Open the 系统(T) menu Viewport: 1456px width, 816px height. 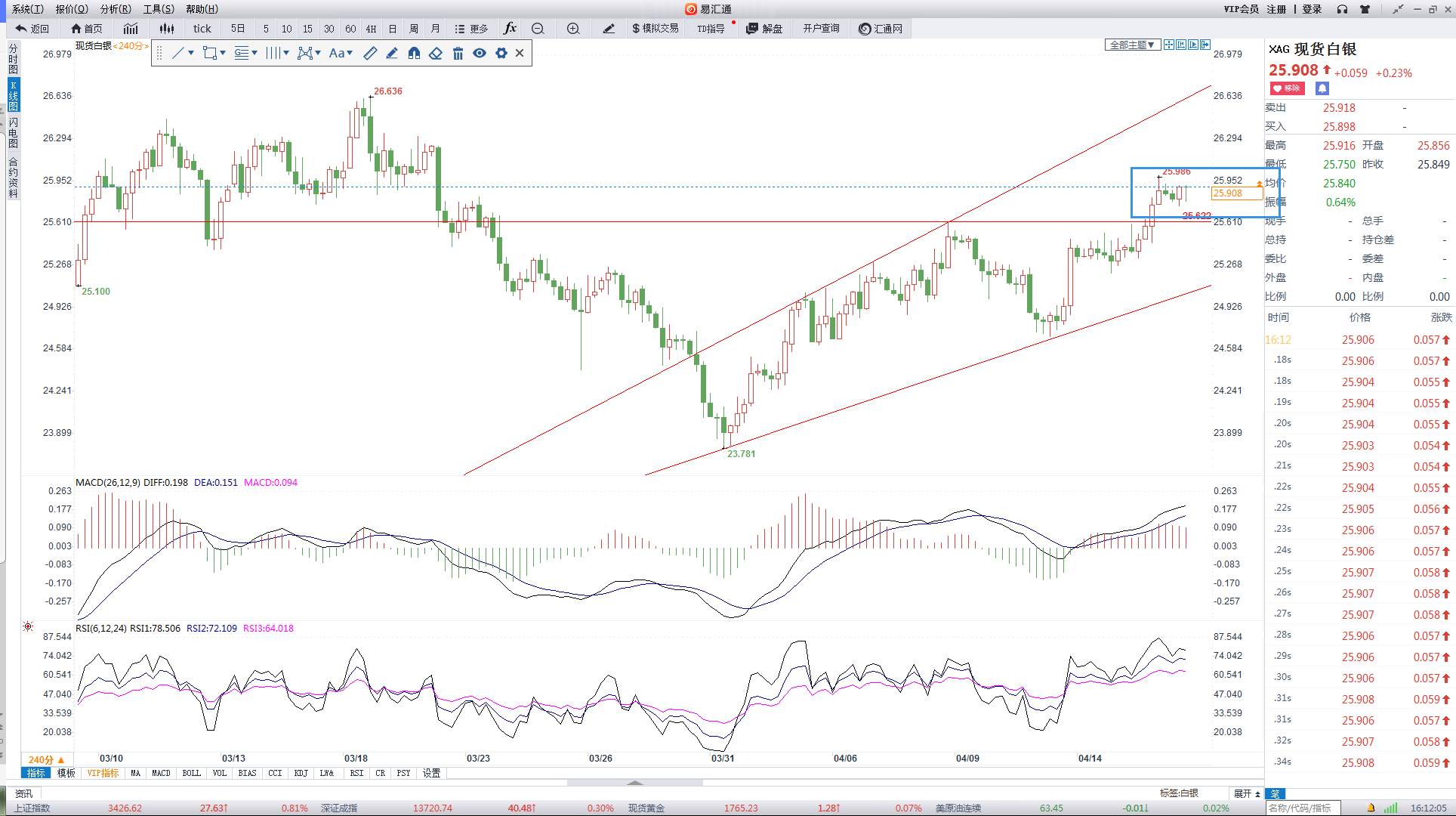[28, 9]
